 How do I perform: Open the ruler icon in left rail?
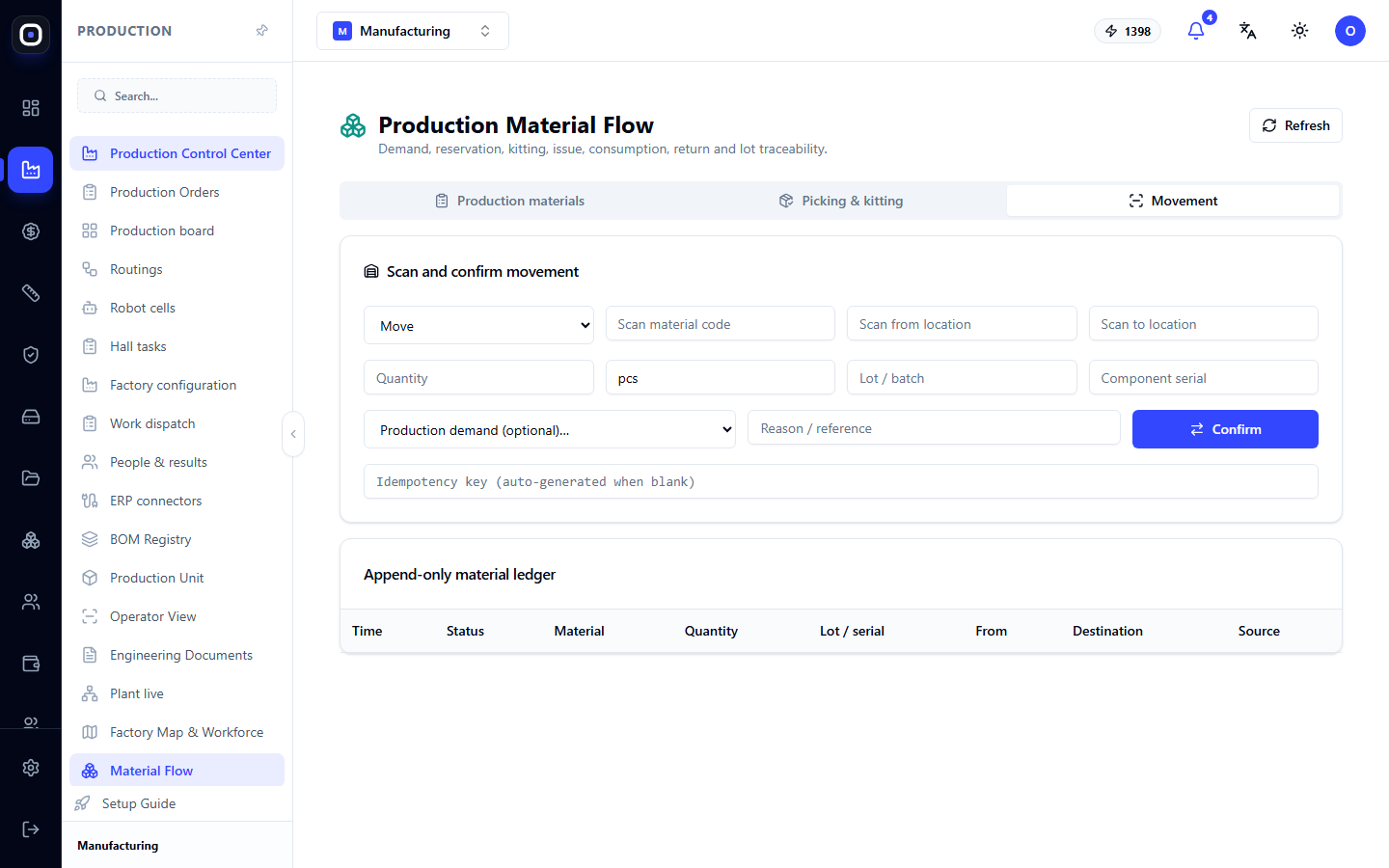pyautogui.click(x=31, y=293)
